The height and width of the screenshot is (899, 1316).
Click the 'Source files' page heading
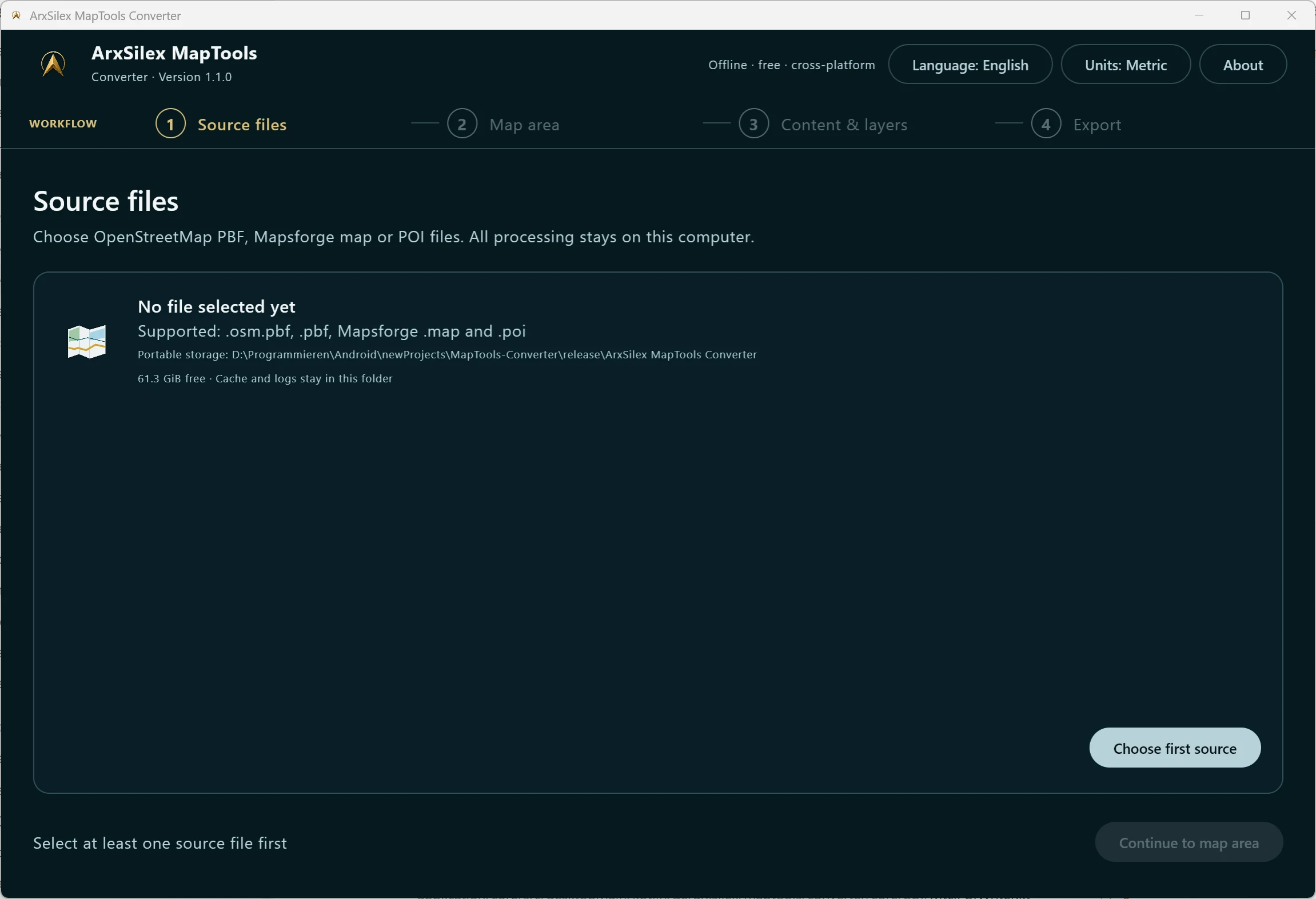106,201
